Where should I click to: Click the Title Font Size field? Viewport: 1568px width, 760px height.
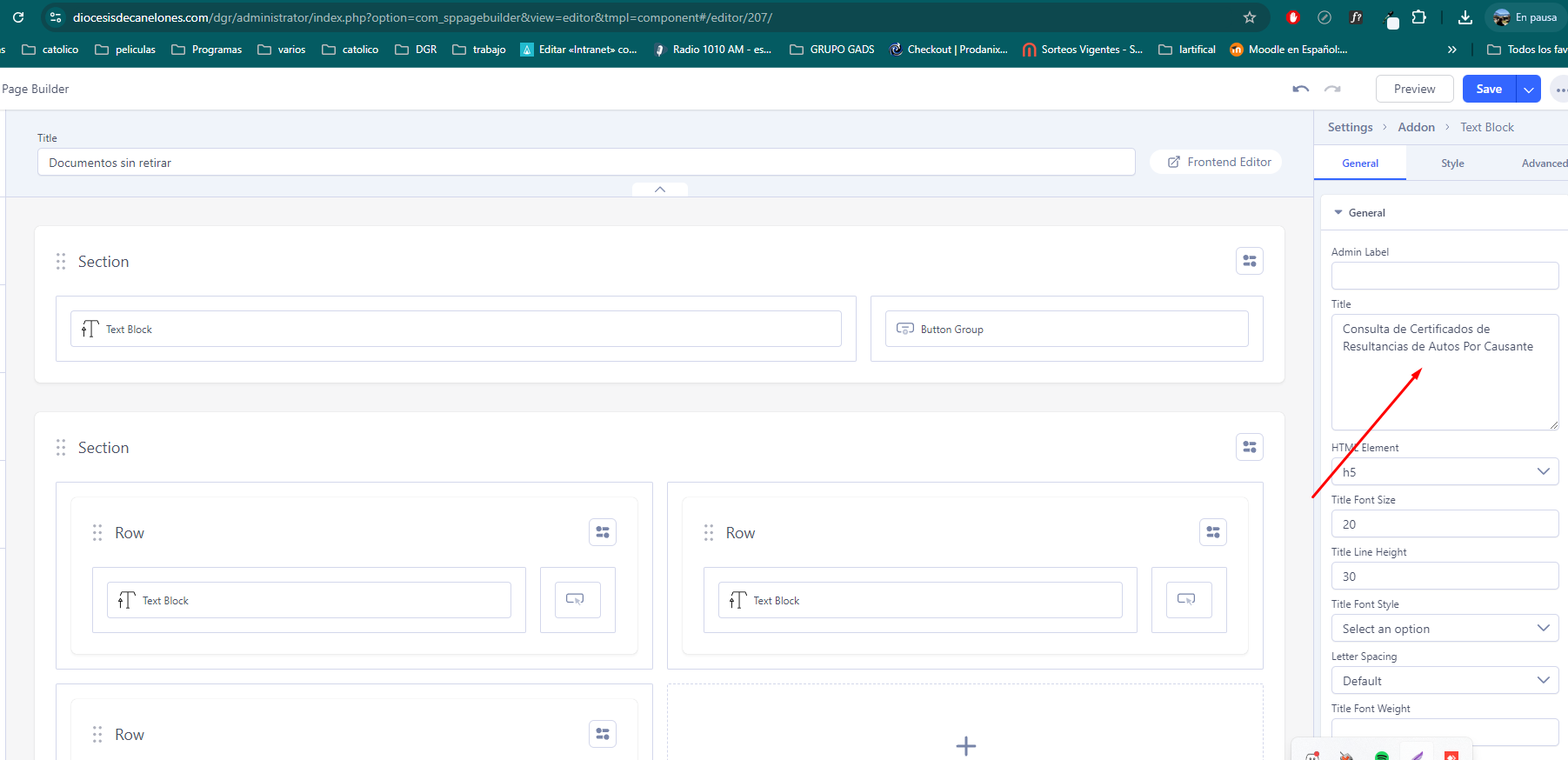1445,523
